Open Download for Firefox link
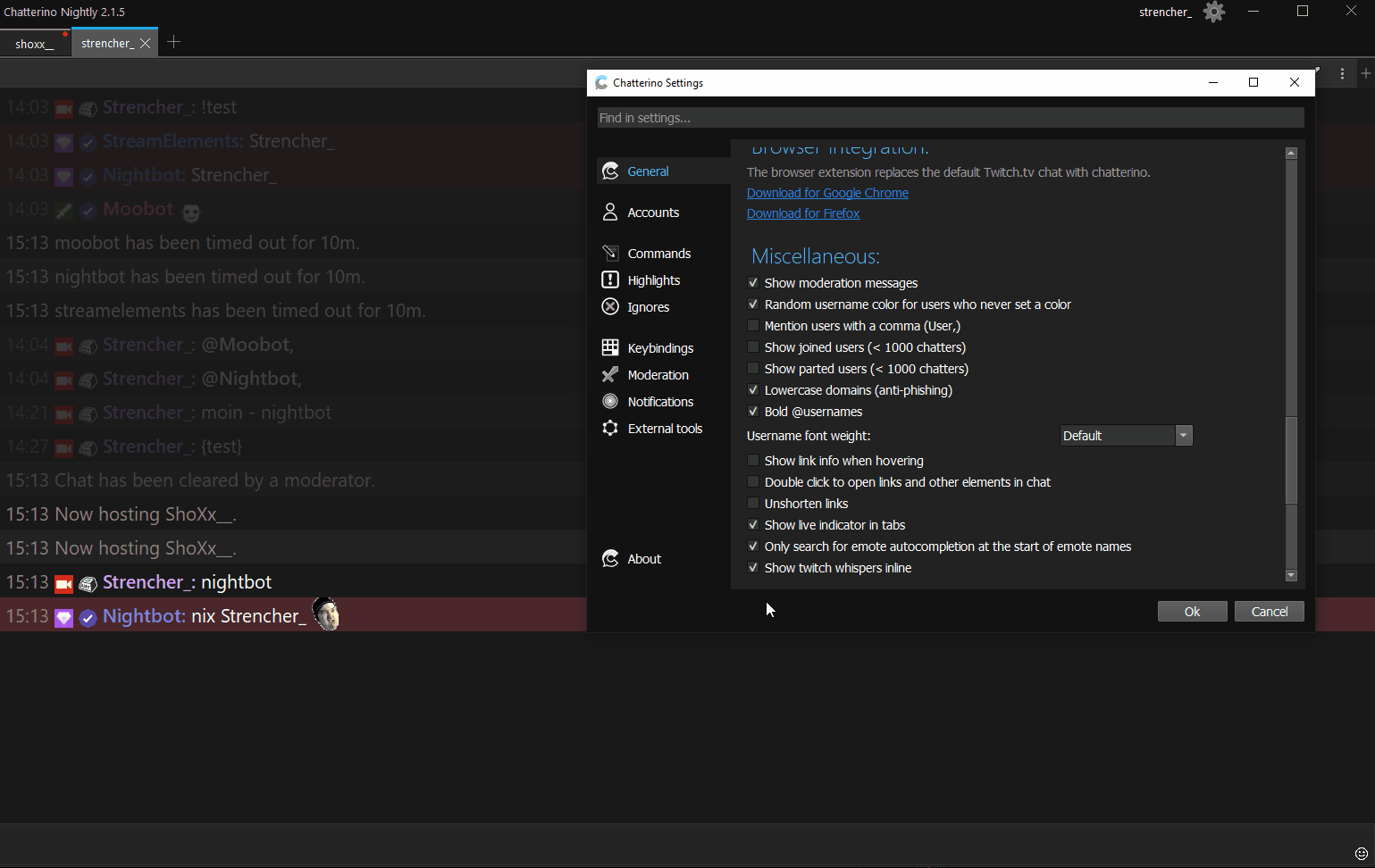Viewport: 1375px width, 868px height. pos(803,213)
